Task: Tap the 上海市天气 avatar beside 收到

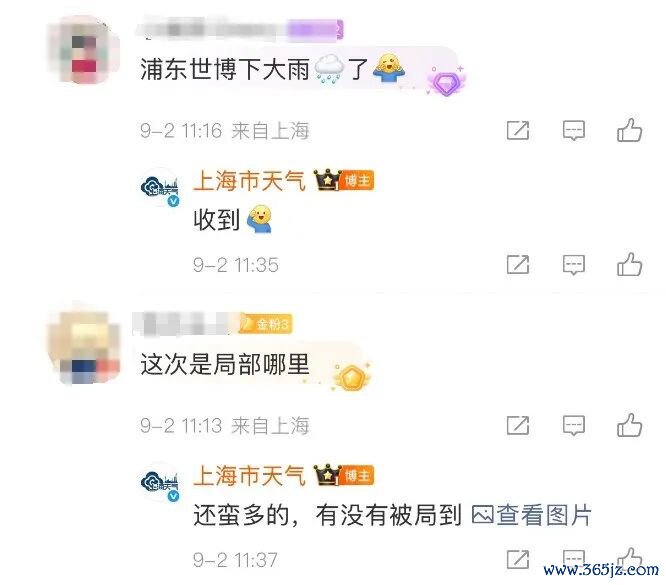Action: coord(161,187)
